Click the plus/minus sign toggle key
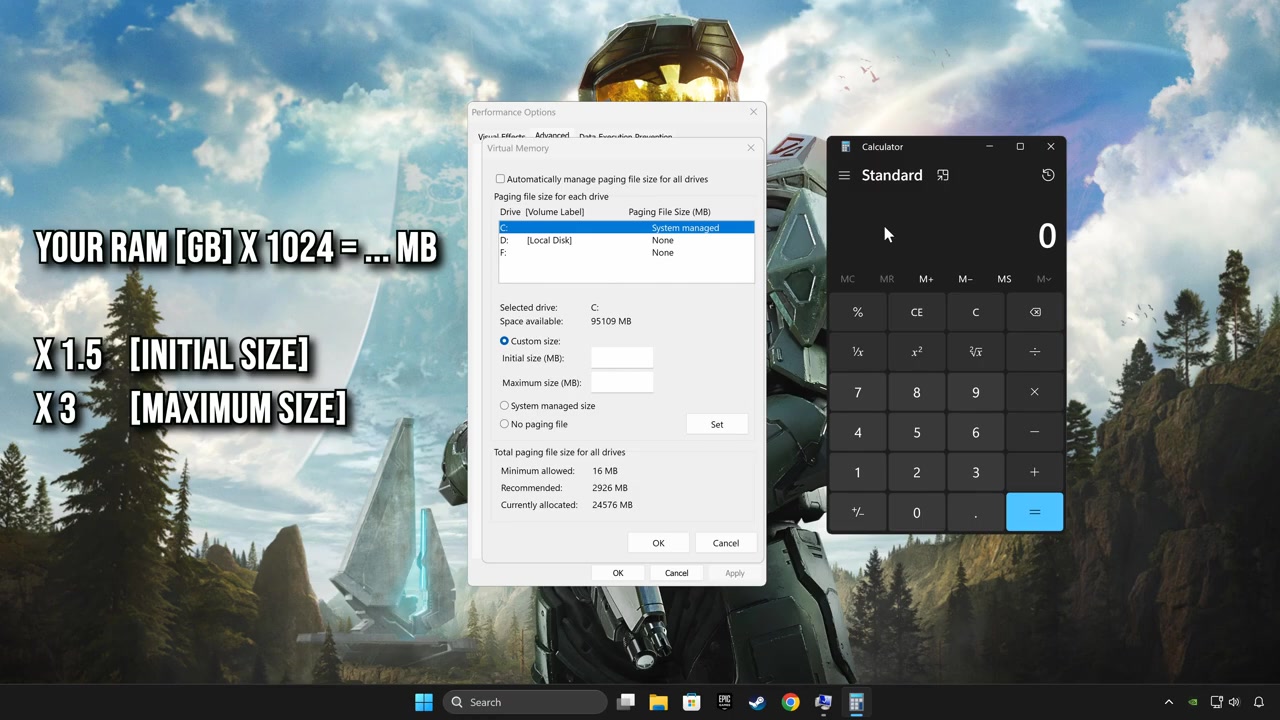Image resolution: width=1280 pixels, height=720 pixels. (x=858, y=512)
